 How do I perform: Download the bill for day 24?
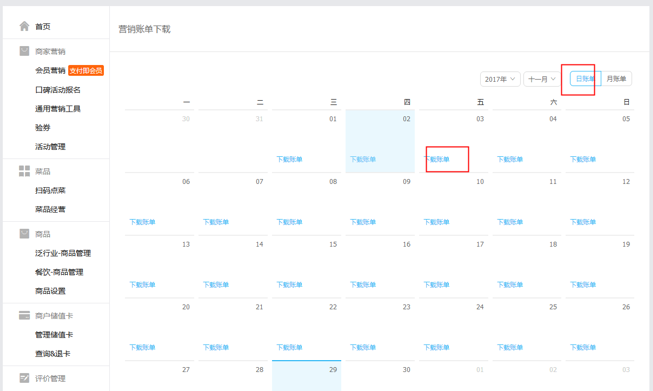[436, 347]
